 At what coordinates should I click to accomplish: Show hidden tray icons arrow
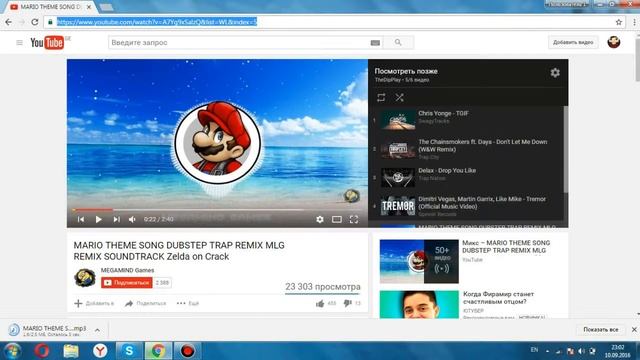click(x=547, y=351)
